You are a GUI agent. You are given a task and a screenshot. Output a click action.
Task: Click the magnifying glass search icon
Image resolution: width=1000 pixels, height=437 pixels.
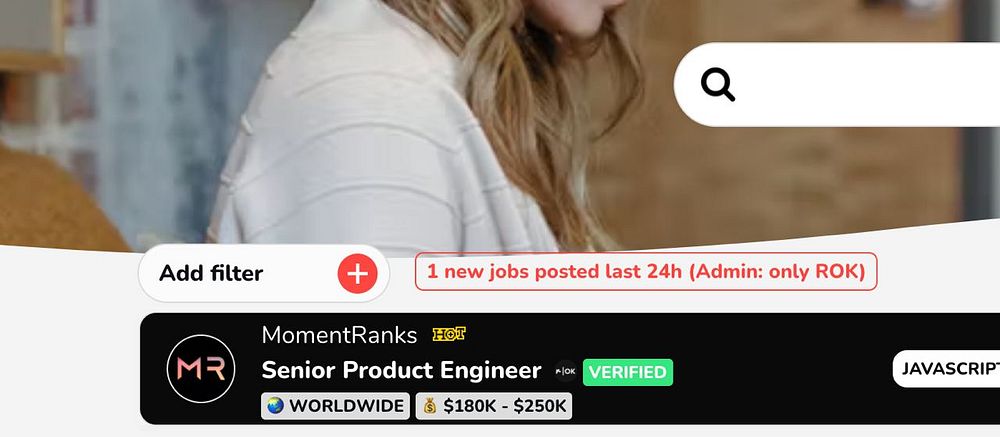718,85
